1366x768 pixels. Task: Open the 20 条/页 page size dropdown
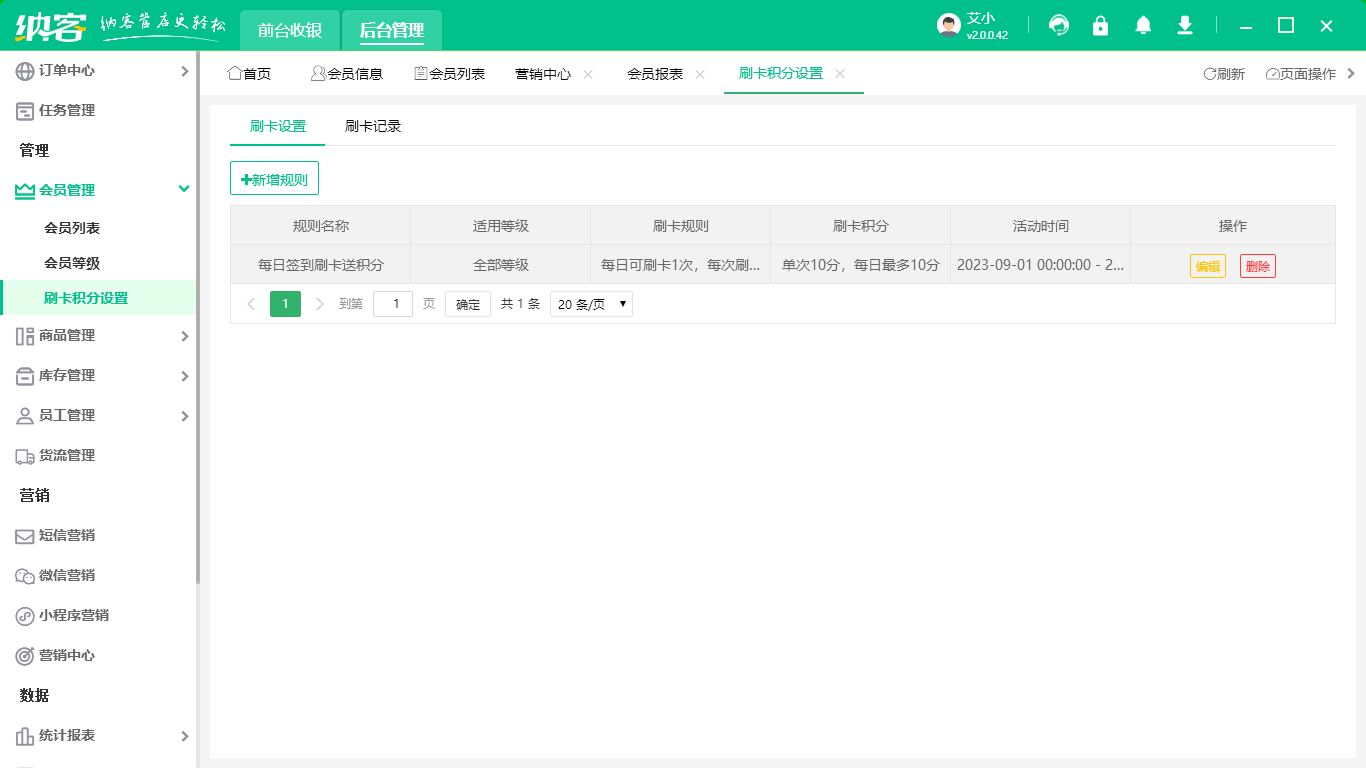pos(591,303)
